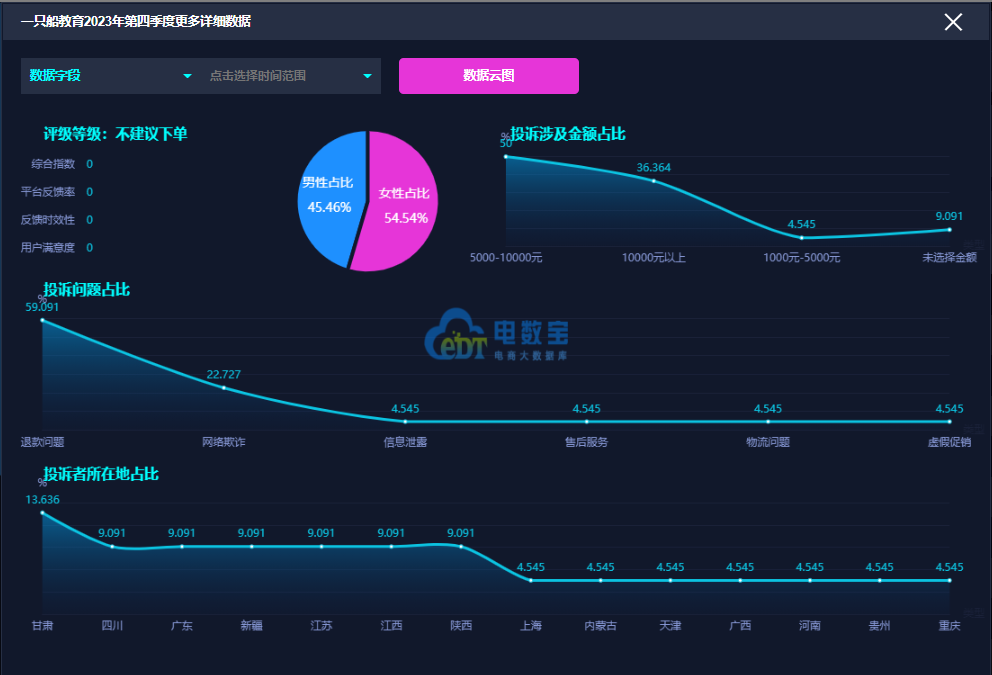The height and width of the screenshot is (675, 992).
Task: Close the quarterly data detail dialog
Action: [x=953, y=22]
